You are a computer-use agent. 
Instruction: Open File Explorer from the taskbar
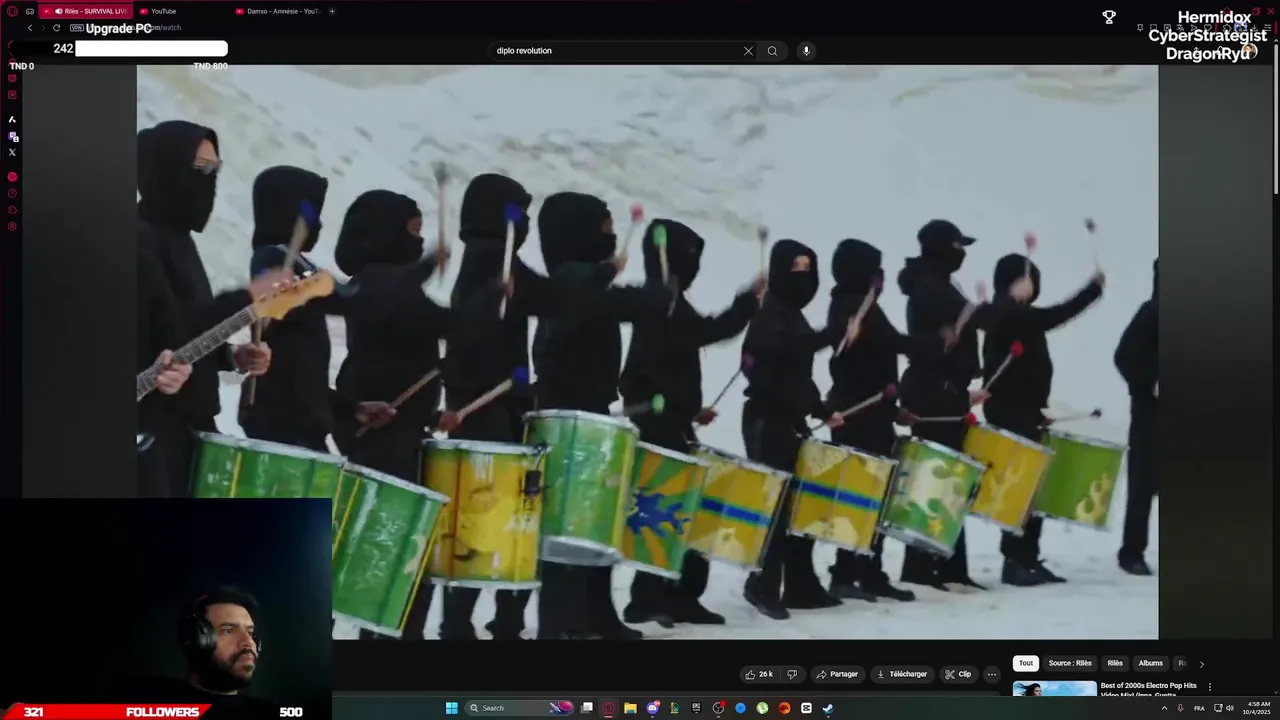pos(630,708)
